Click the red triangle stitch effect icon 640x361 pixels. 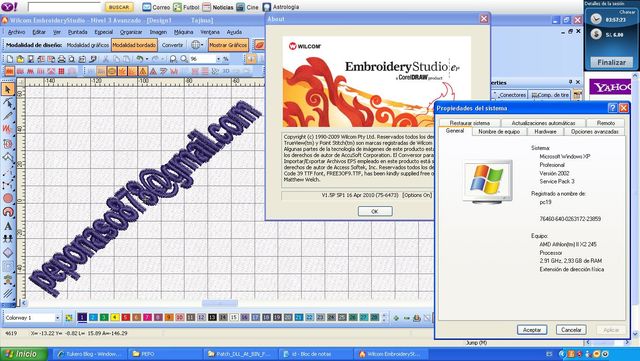point(153,71)
